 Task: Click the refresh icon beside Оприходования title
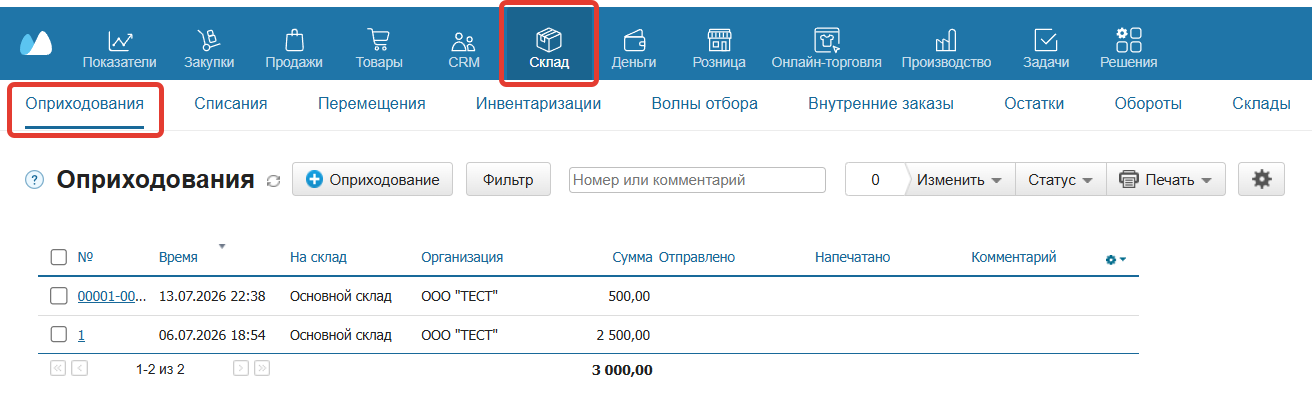274,181
